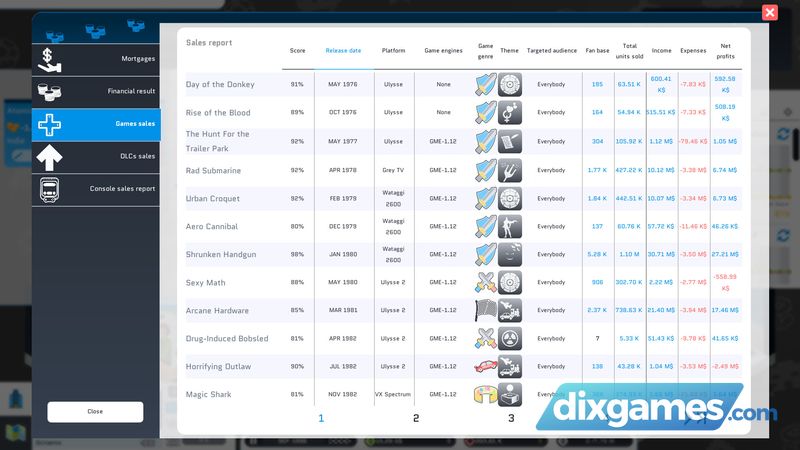Image resolution: width=800 pixels, height=450 pixels.
Task: Sort table by Release date column
Action: point(343,50)
